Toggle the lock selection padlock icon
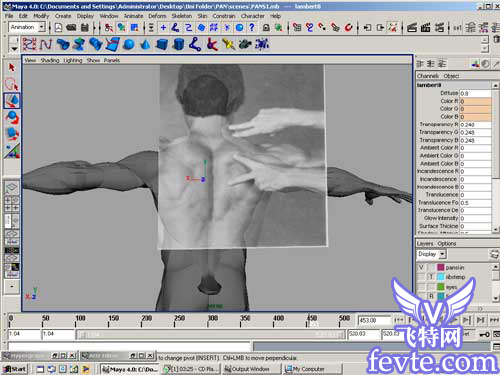This screenshot has height=375, width=500. 266,27
